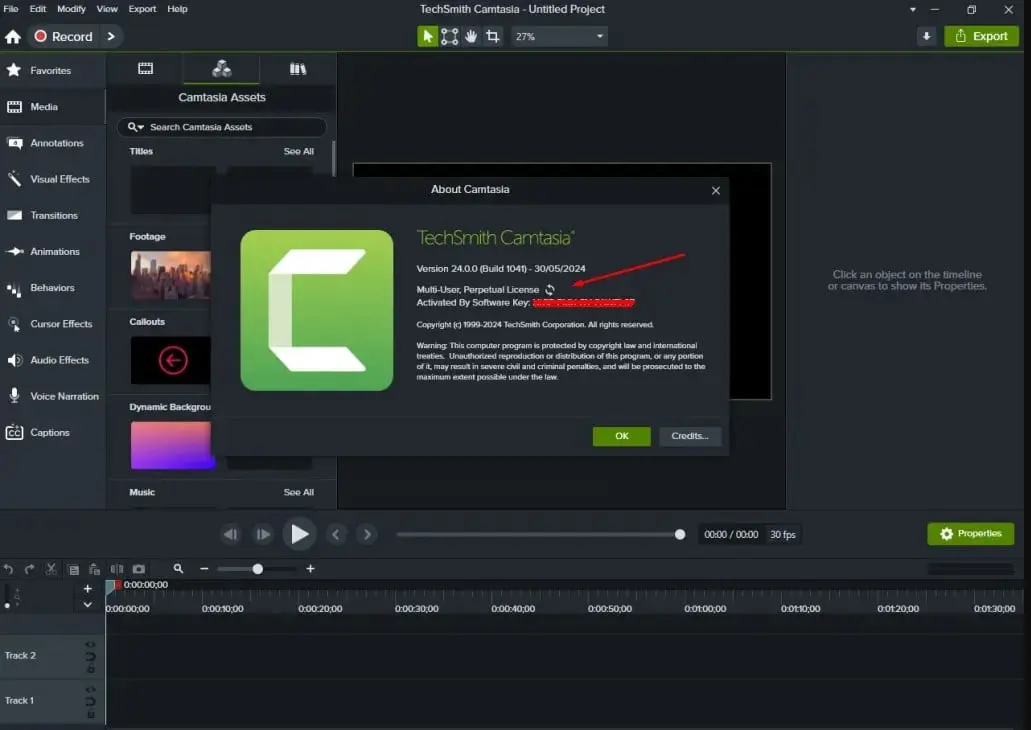
Task: Expand the track options chevron below add track
Action: [87, 604]
